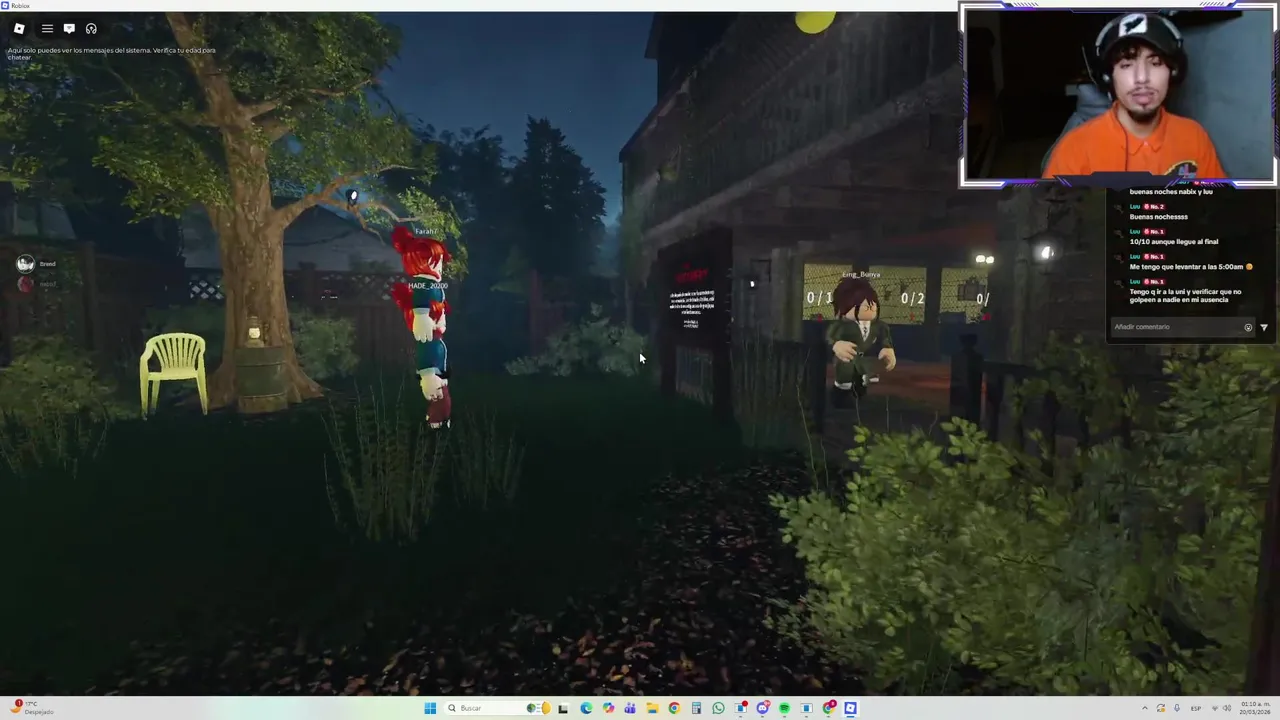The height and width of the screenshot is (720, 1280).
Task: Open the Roblox logo menu in game
Action: coord(19,28)
